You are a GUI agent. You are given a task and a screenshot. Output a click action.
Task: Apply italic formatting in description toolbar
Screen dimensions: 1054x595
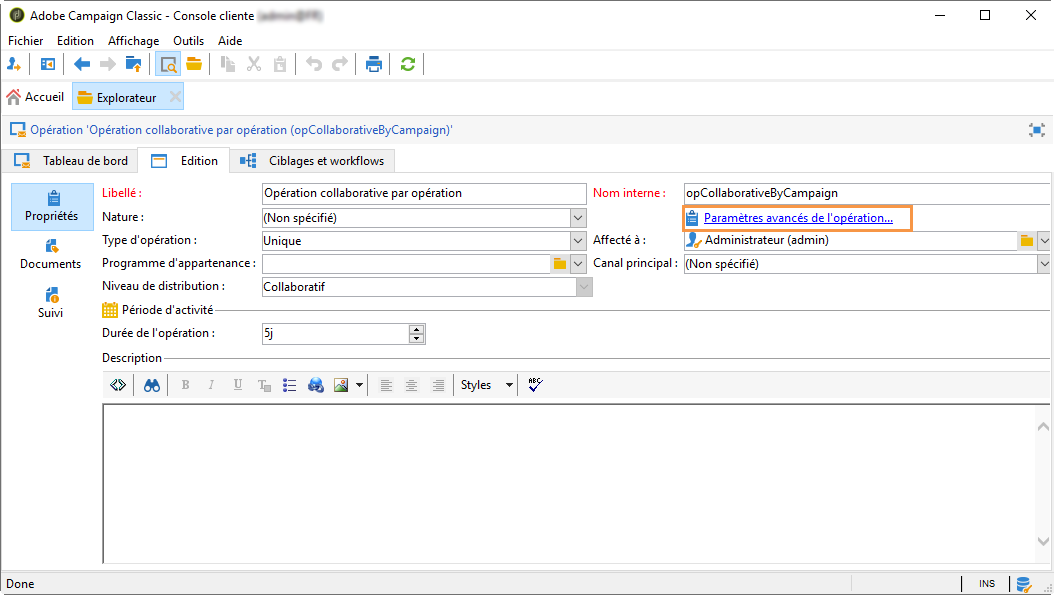pos(211,385)
